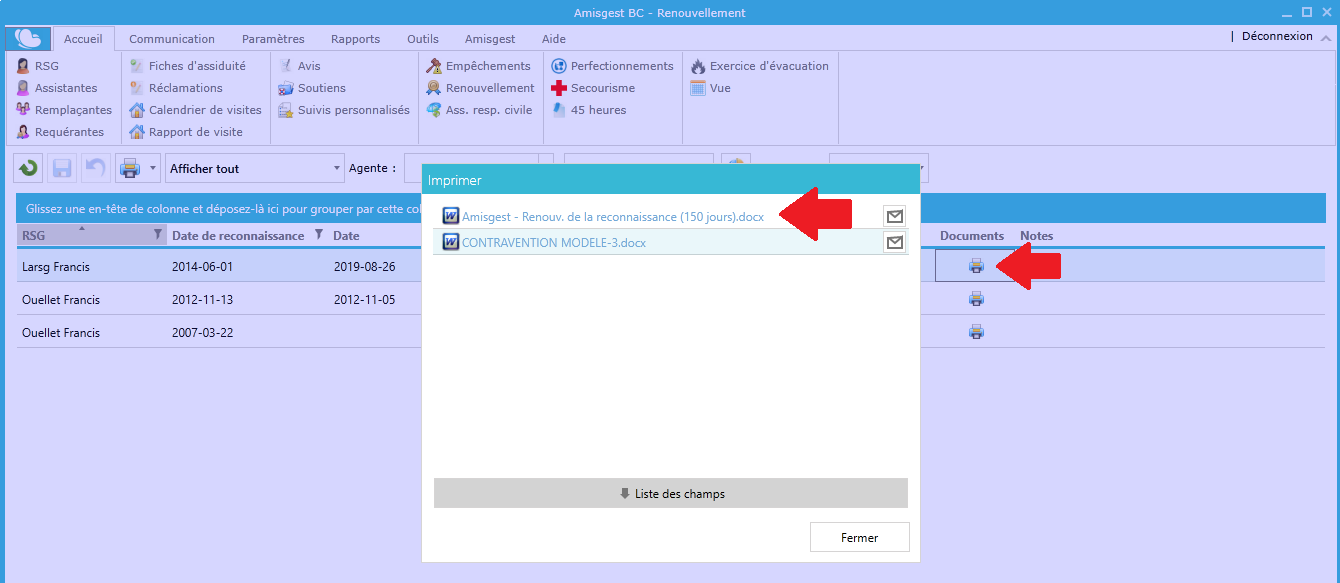Open RSG list from ribbon
This screenshot has height=583, width=1340.
(x=37, y=66)
